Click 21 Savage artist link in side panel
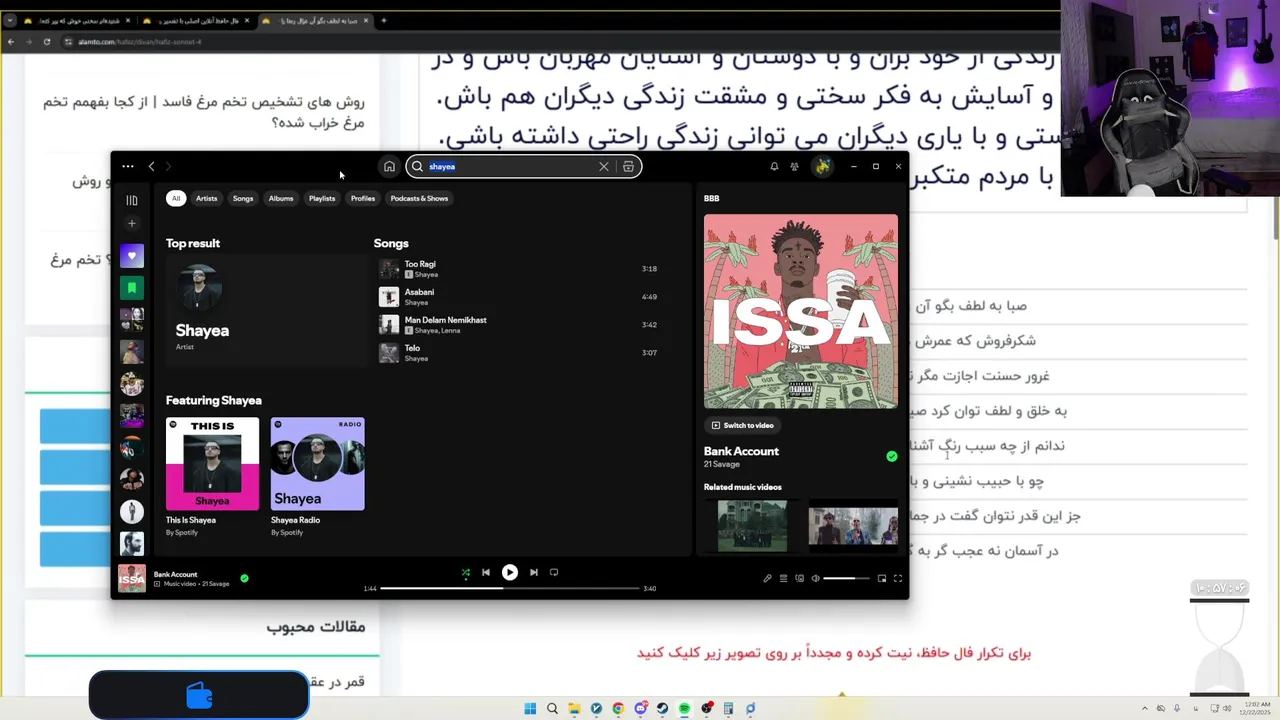1280x720 pixels. pyautogui.click(x=720, y=464)
